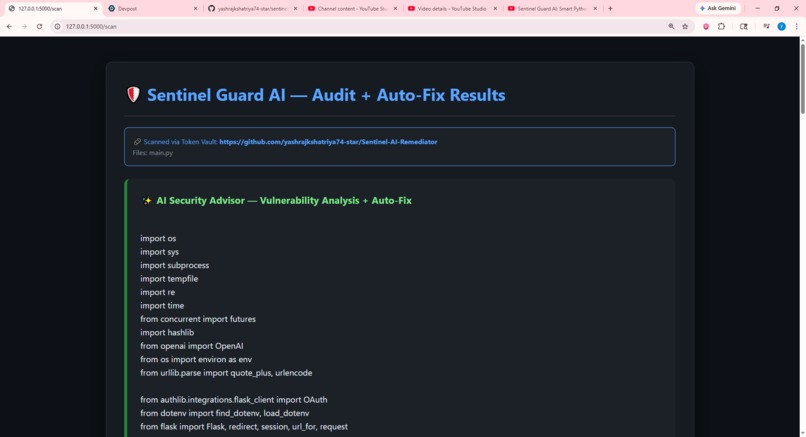
Task: Click the 'import sys' line
Action: click(x=159, y=252)
